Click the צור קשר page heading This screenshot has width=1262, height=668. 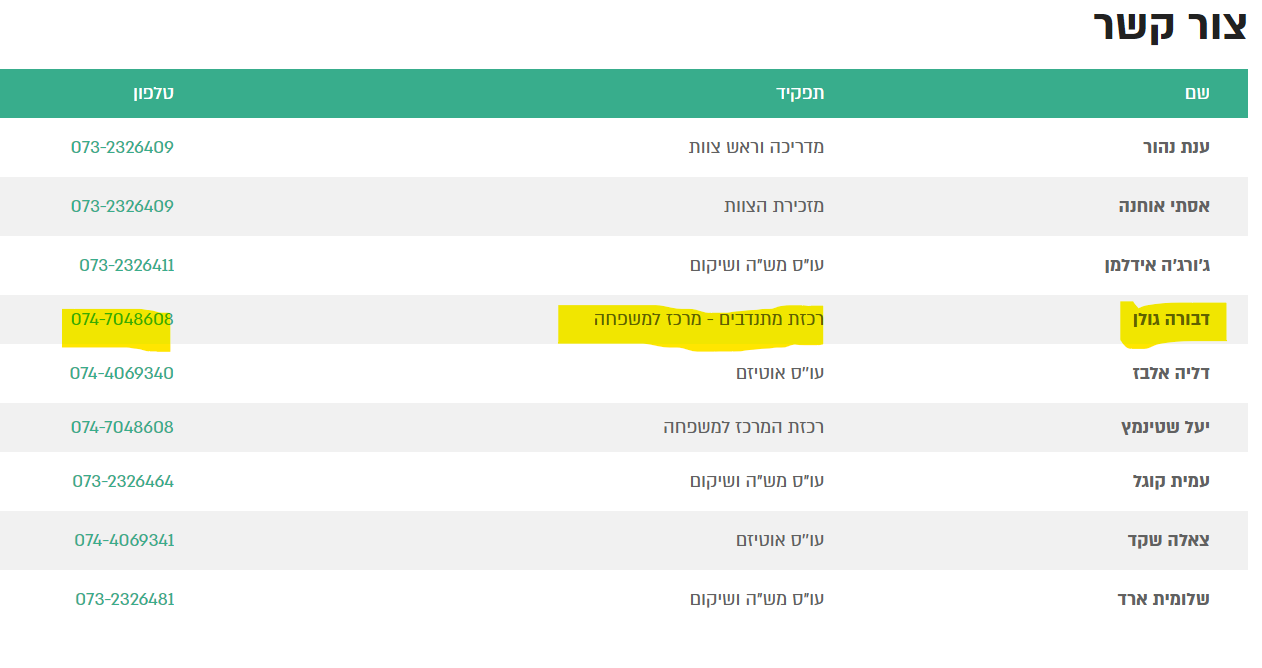click(x=1169, y=27)
